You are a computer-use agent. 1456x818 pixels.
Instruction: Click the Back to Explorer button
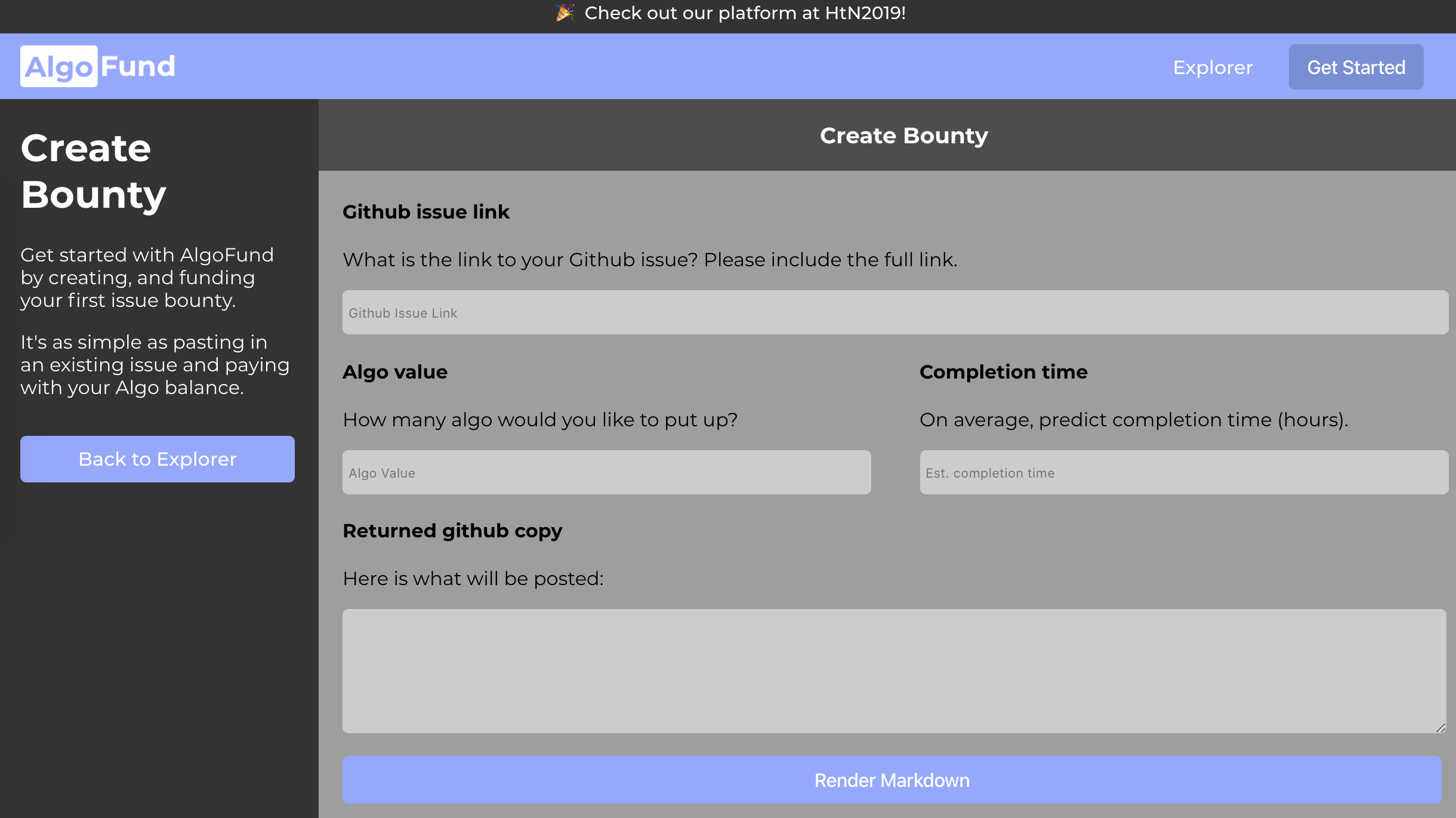coord(158,459)
